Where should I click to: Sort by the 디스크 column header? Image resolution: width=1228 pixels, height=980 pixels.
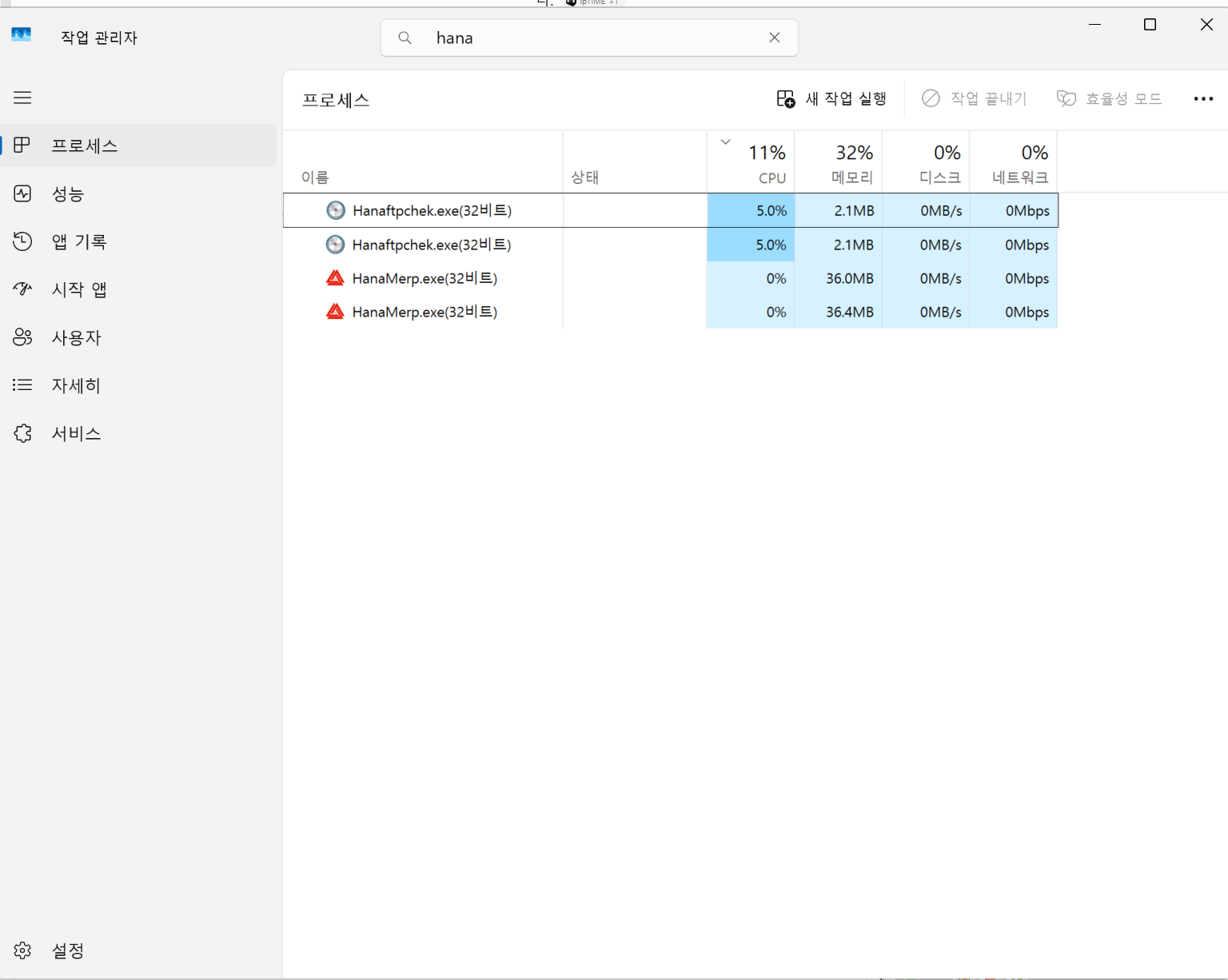(x=926, y=161)
